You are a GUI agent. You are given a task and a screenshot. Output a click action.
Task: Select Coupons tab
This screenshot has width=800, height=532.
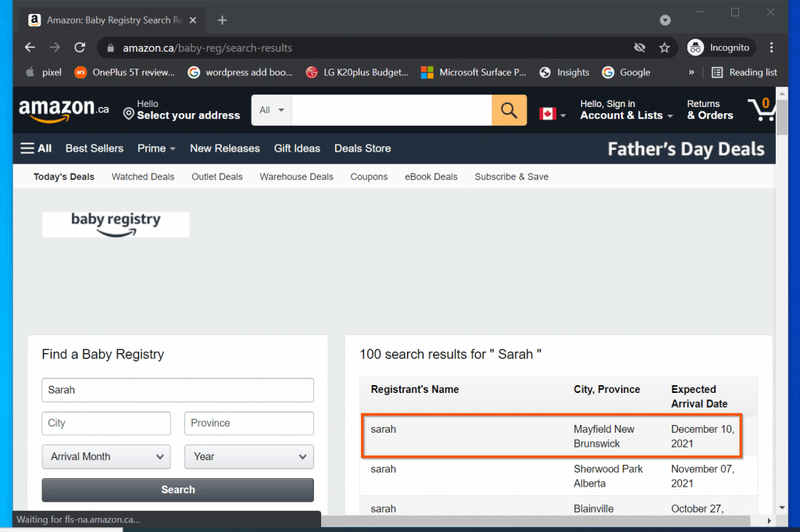point(369,177)
